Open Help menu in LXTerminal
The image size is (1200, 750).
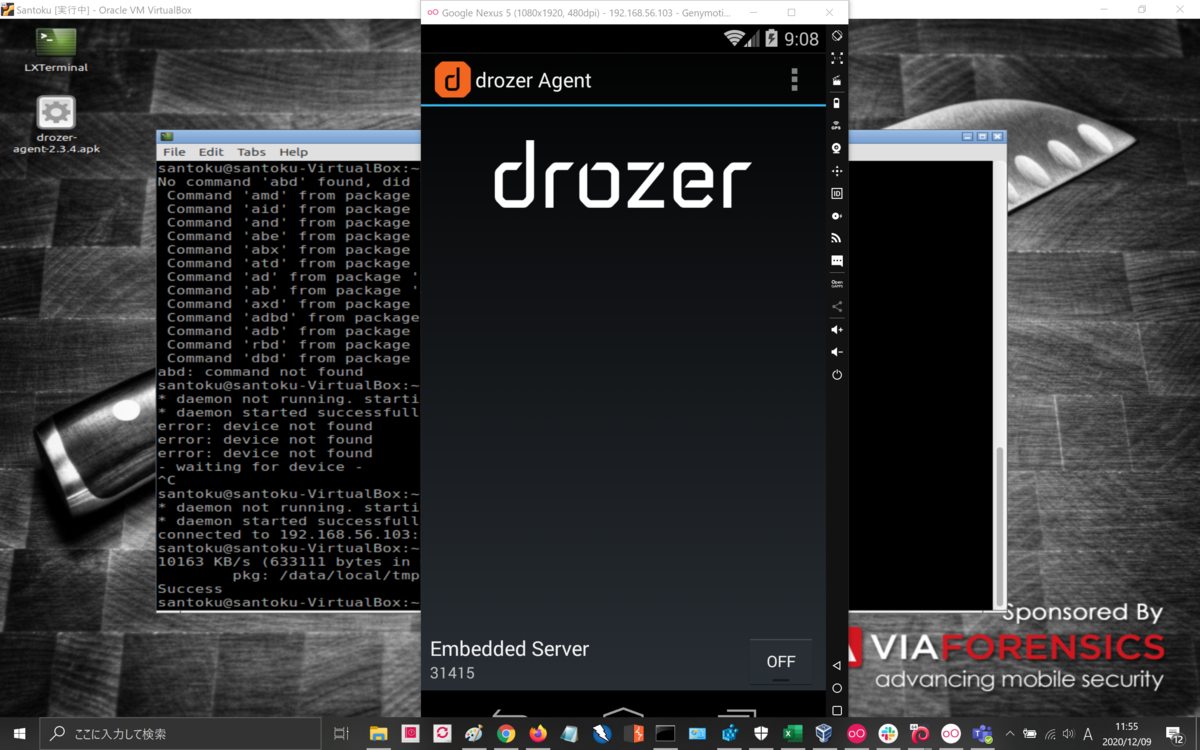[x=293, y=152]
